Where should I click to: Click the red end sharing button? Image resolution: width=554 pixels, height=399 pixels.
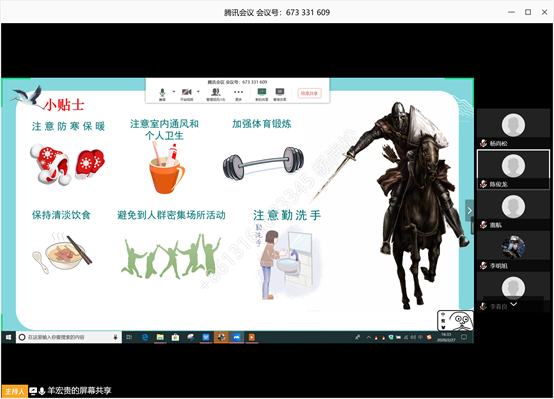[x=309, y=93]
